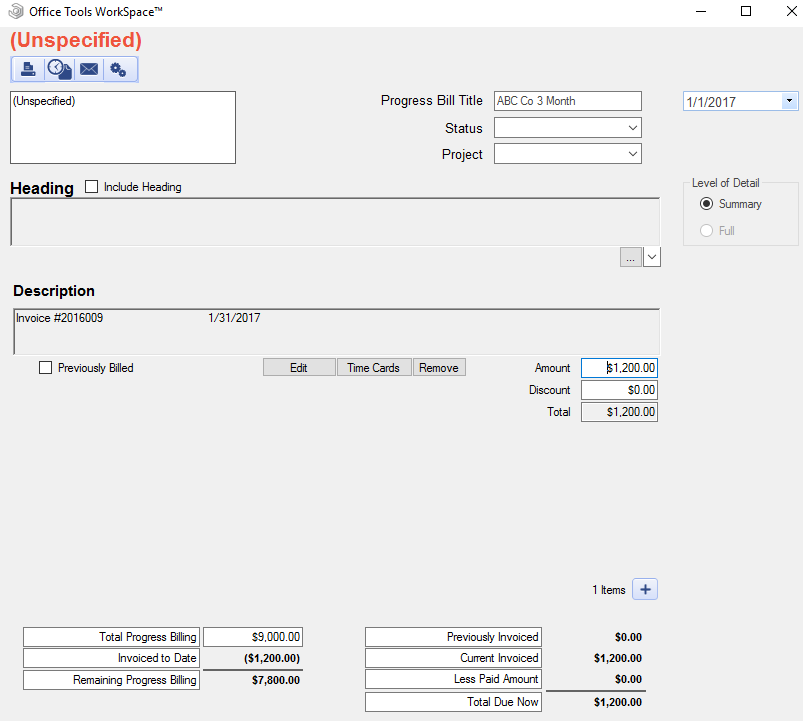Click the Invoiced to Date label

click(x=111, y=658)
